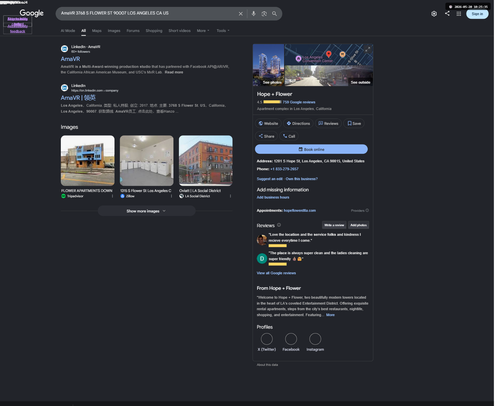Click Add business hours link
This screenshot has width=500, height=406.
click(273, 197)
